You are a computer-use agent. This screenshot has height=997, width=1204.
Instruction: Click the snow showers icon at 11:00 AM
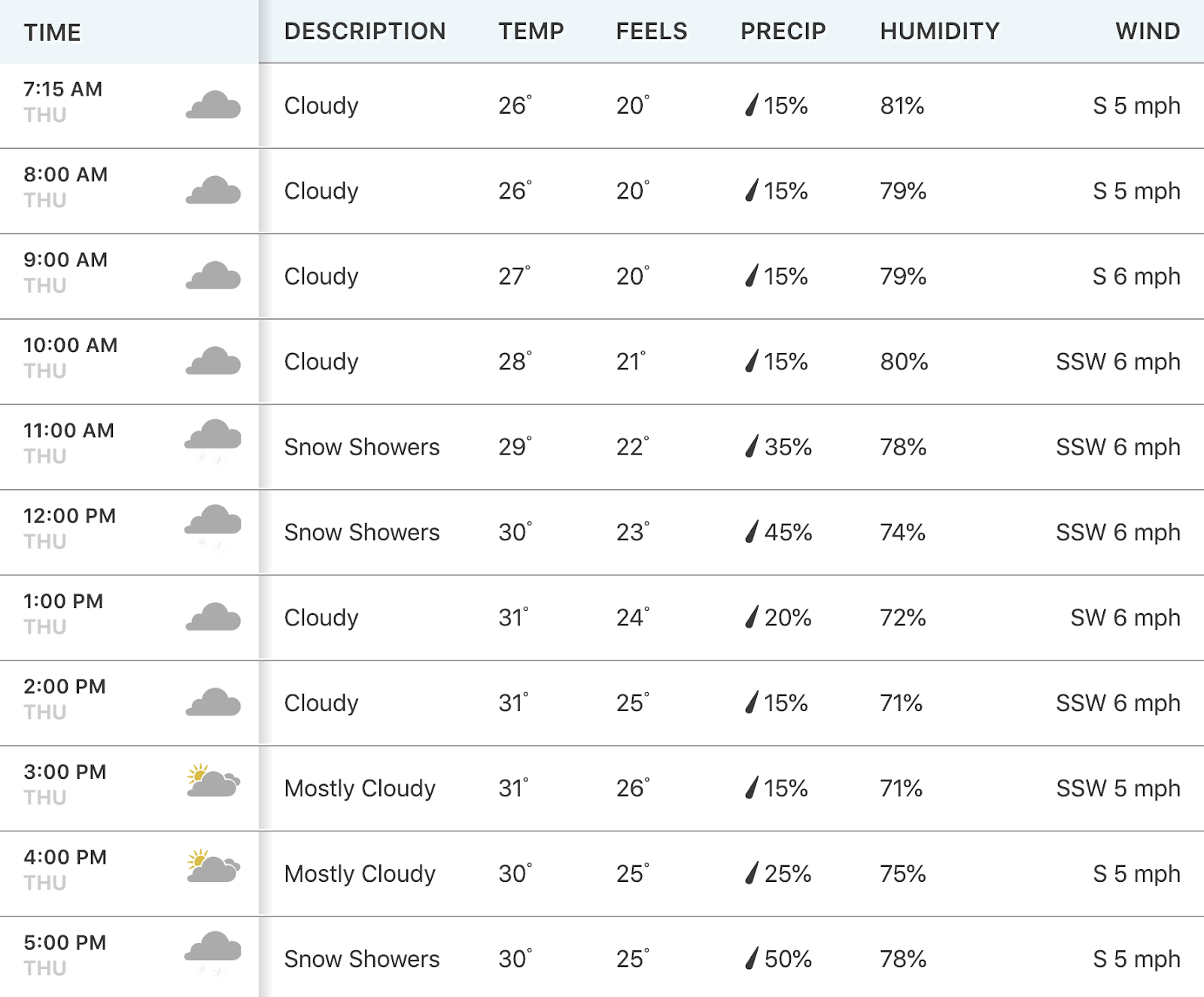(213, 442)
